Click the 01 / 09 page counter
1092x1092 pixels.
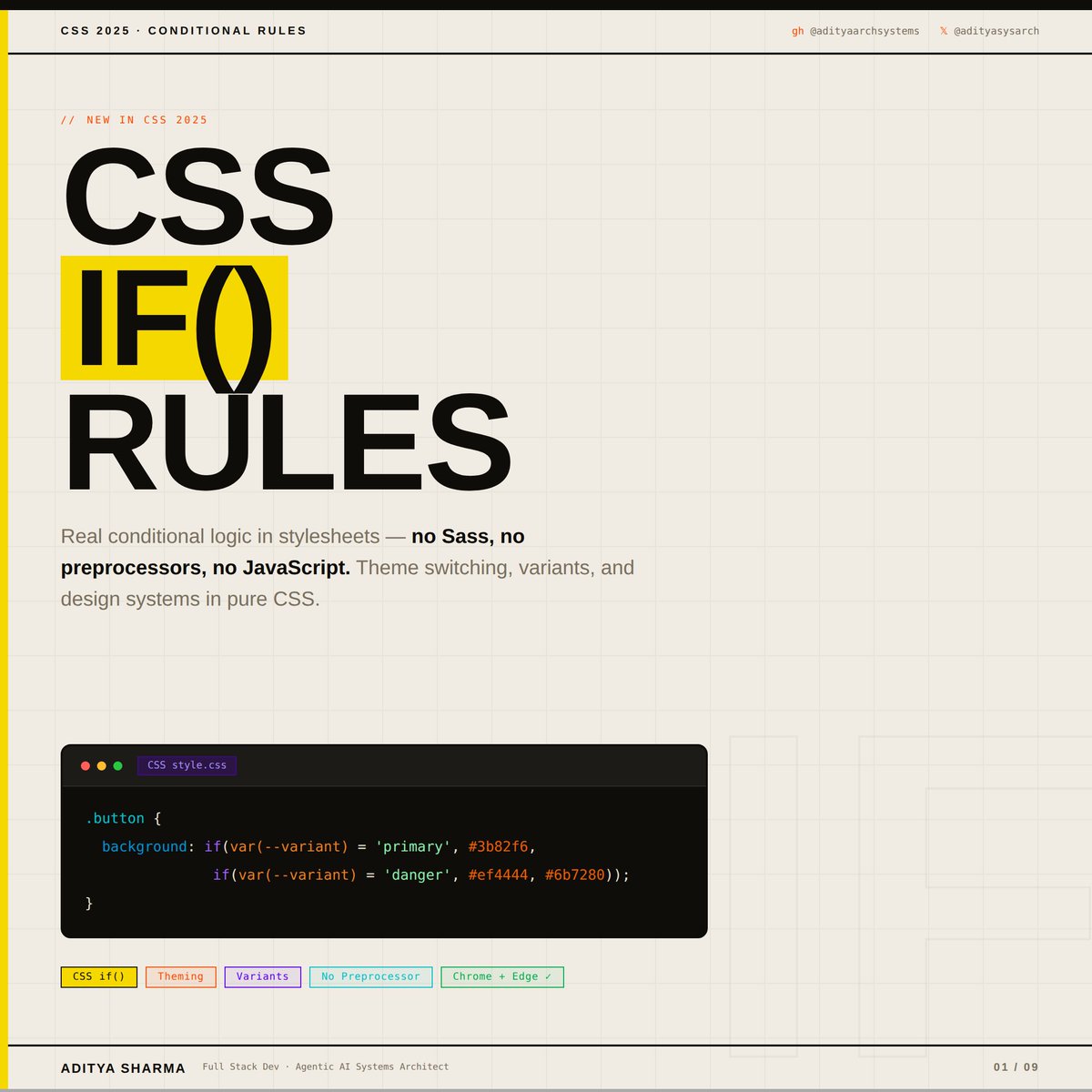(1016, 1067)
